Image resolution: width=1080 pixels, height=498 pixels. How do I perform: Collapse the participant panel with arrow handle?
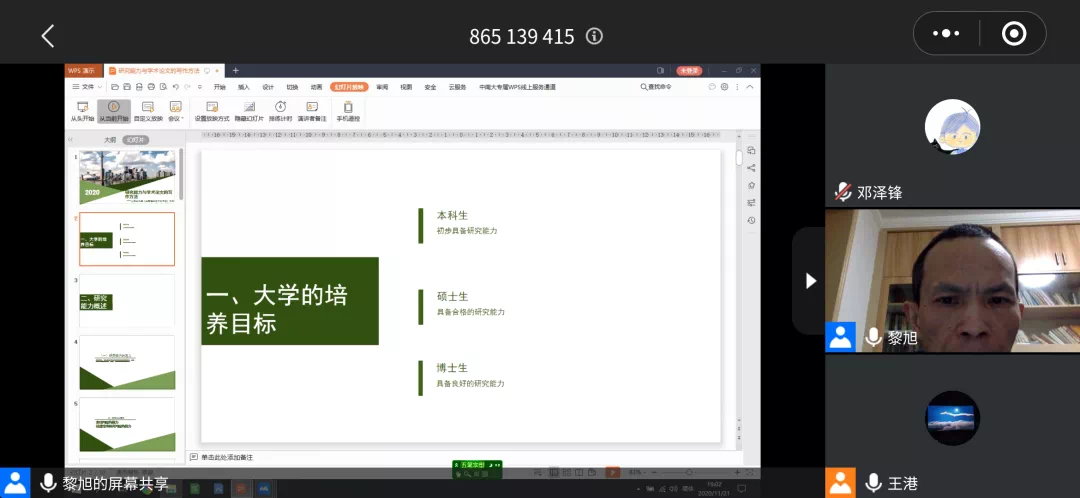tap(810, 281)
